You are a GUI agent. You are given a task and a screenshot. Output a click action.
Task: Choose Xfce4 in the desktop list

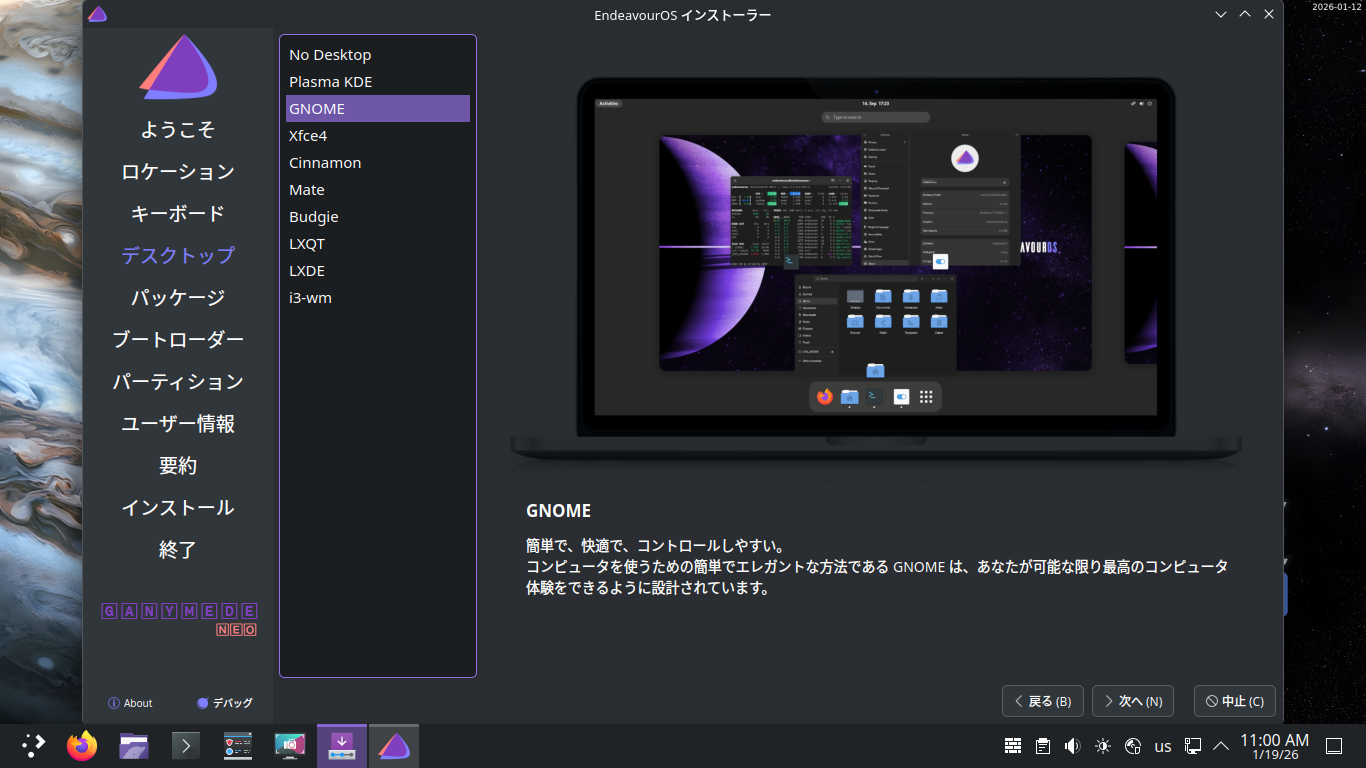tap(308, 136)
